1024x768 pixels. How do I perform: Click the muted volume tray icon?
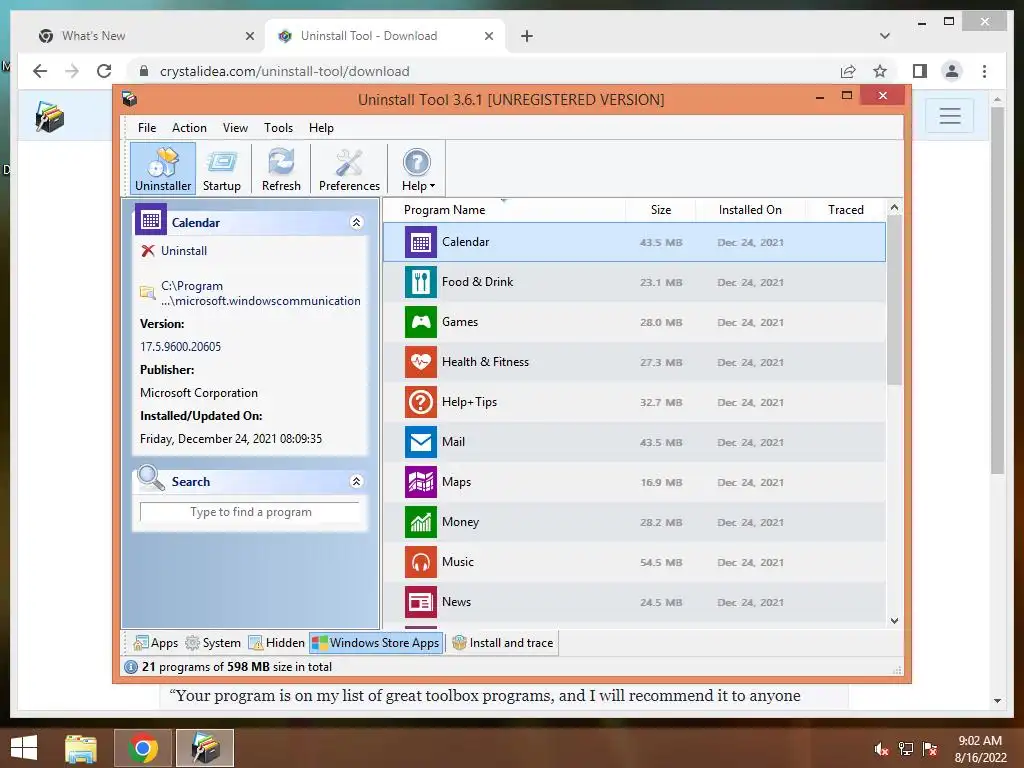pyautogui.click(x=881, y=749)
